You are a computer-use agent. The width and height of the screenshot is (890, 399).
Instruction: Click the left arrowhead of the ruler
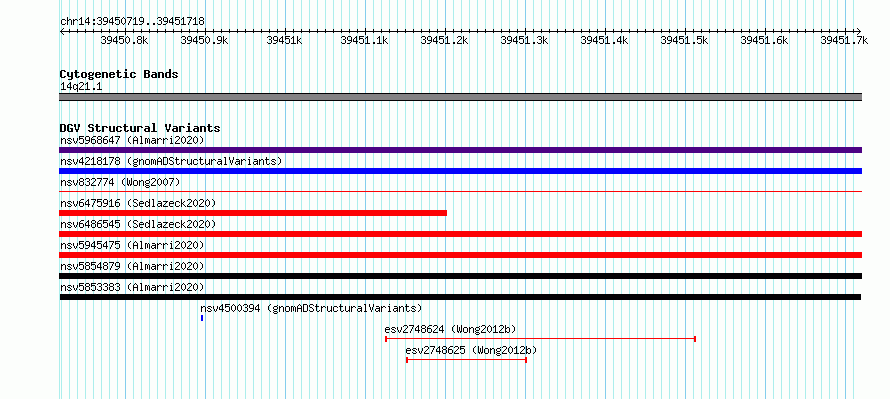tap(62, 31)
